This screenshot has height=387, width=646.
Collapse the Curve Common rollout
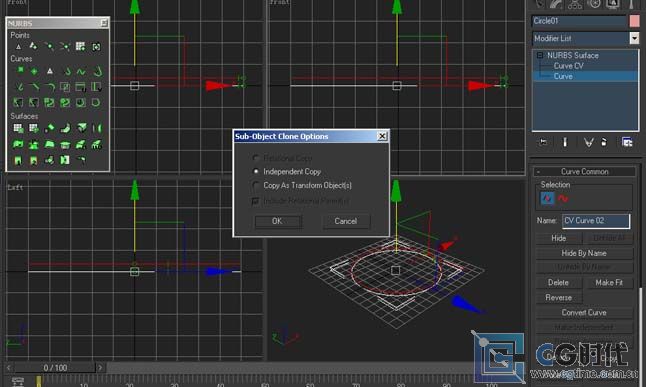click(584, 171)
